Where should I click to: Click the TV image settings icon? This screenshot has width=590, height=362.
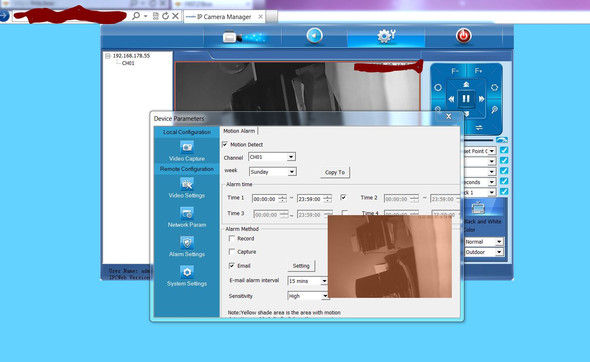tap(478, 207)
